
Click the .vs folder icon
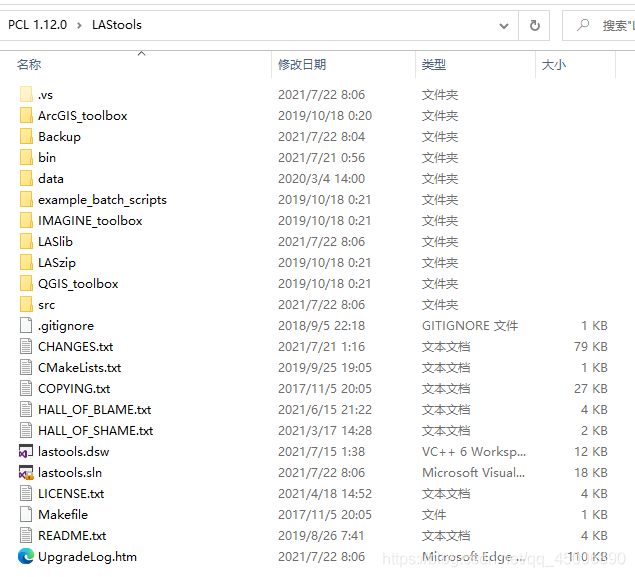pos(26,94)
